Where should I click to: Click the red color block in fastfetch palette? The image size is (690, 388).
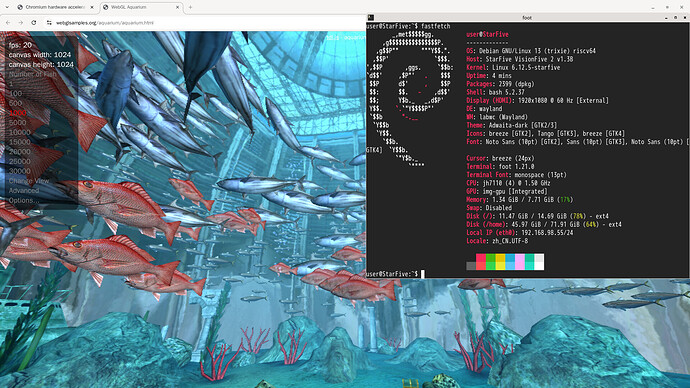click(481, 261)
